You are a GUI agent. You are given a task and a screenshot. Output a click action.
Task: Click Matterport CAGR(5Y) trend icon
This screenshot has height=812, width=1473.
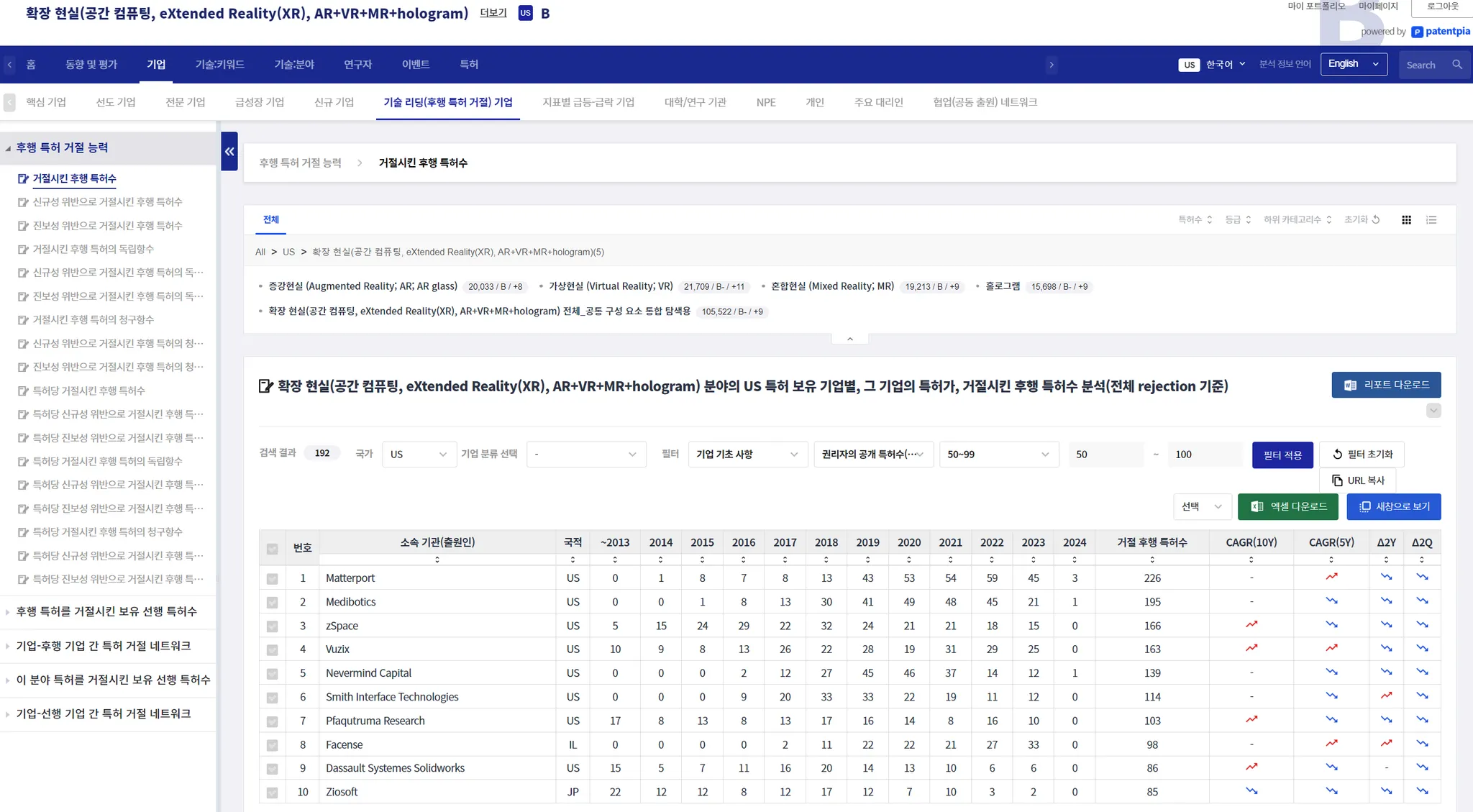pos(1331,577)
